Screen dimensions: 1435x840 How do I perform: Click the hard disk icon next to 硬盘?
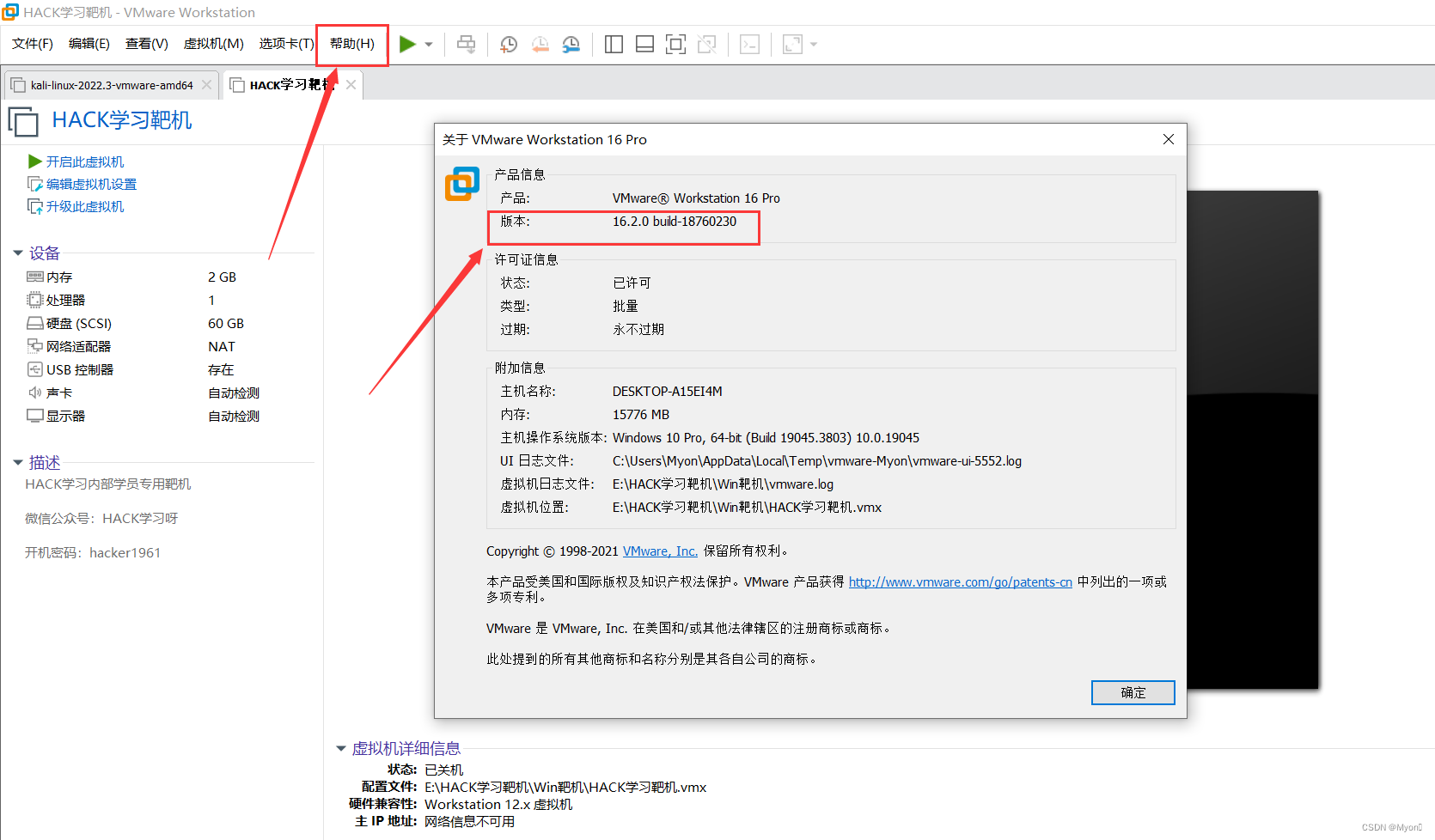pos(35,323)
